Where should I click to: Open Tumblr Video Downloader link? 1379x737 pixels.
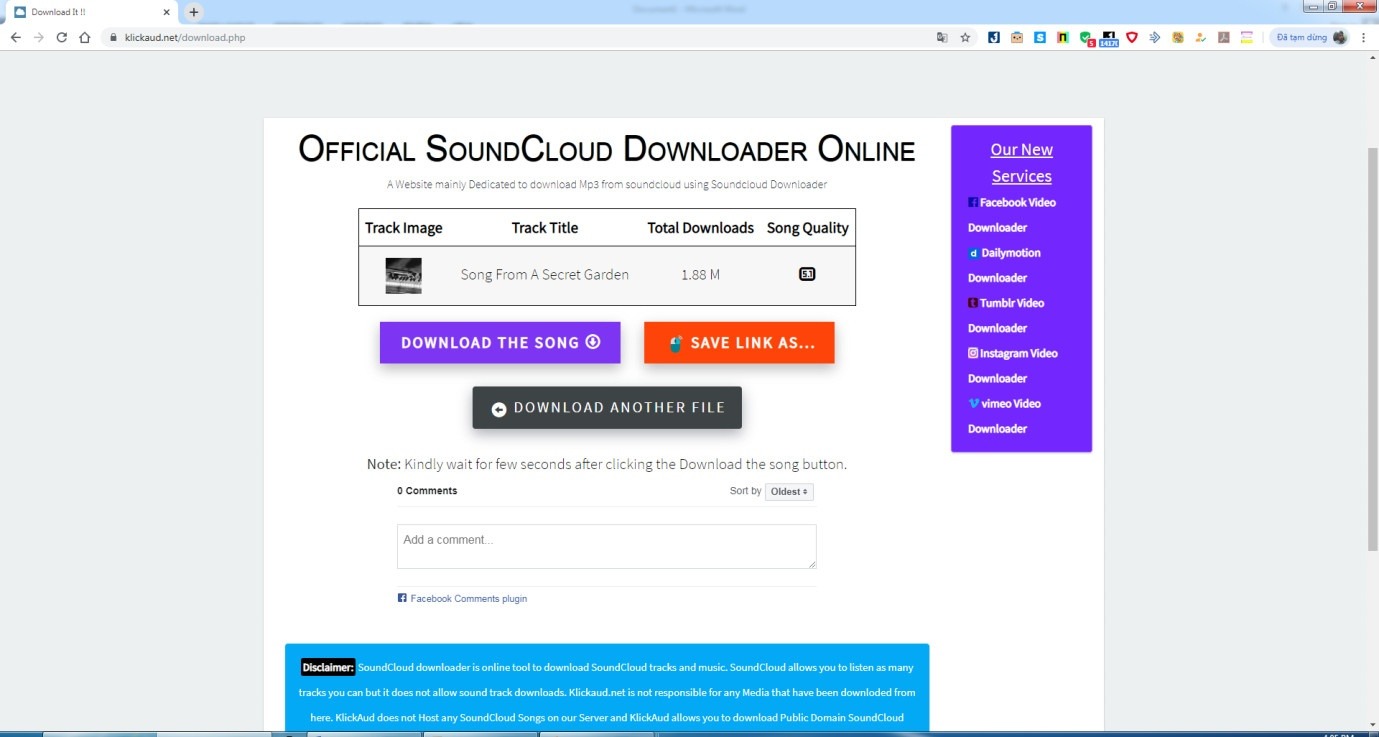[x=1006, y=315]
